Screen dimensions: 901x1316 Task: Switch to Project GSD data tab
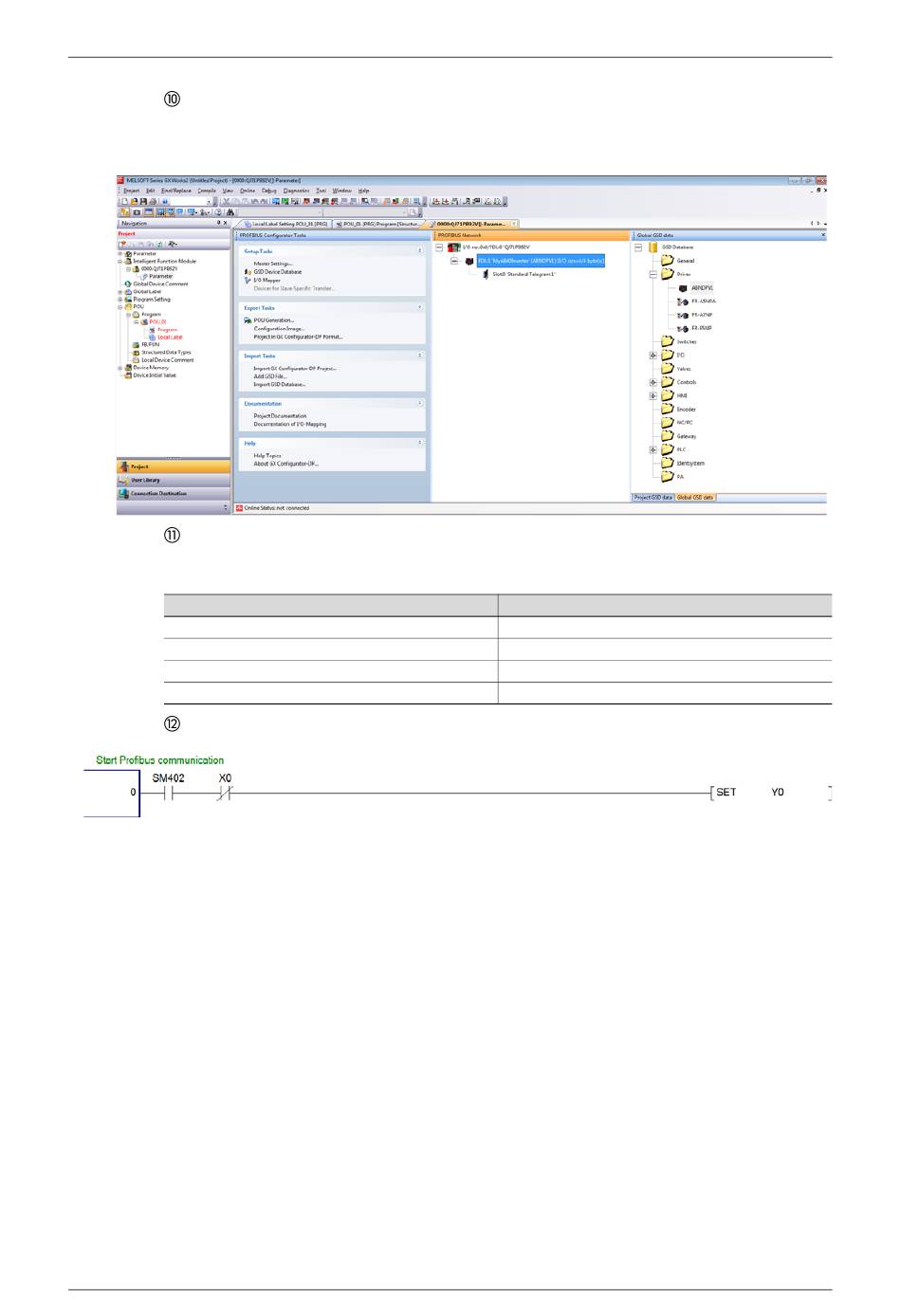click(653, 497)
